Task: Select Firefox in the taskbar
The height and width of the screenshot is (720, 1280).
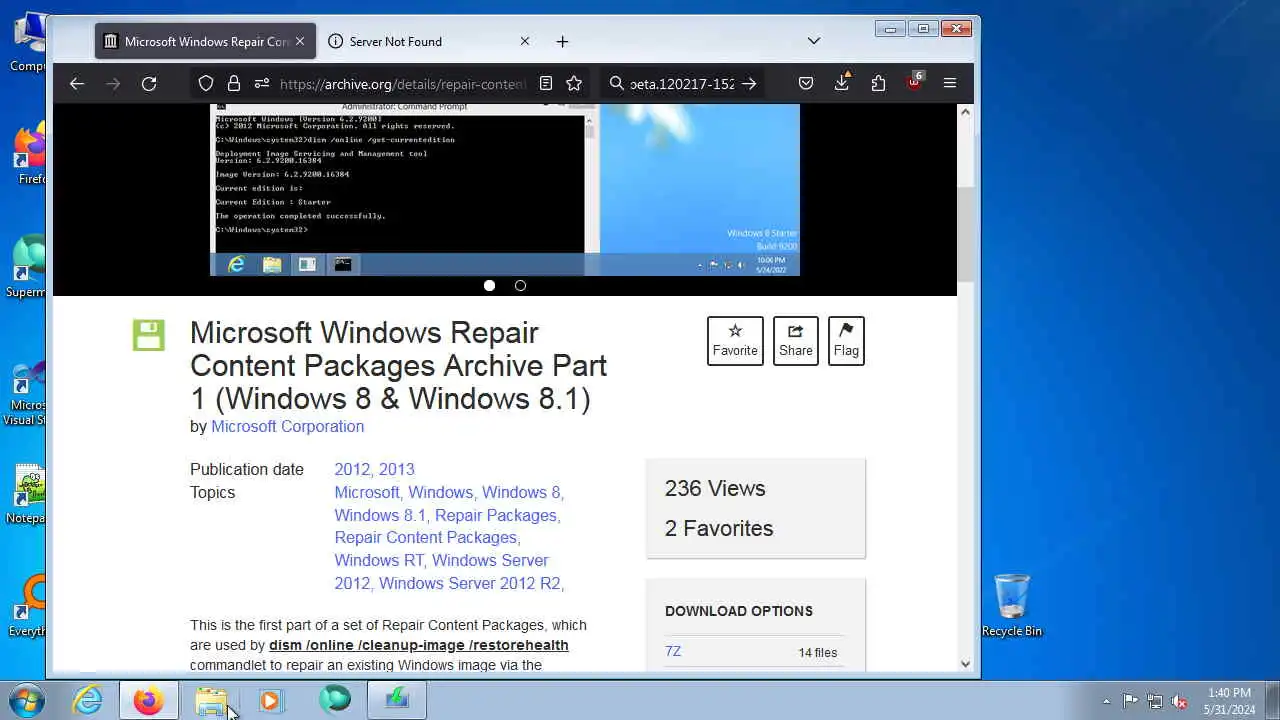Action: coord(148,700)
